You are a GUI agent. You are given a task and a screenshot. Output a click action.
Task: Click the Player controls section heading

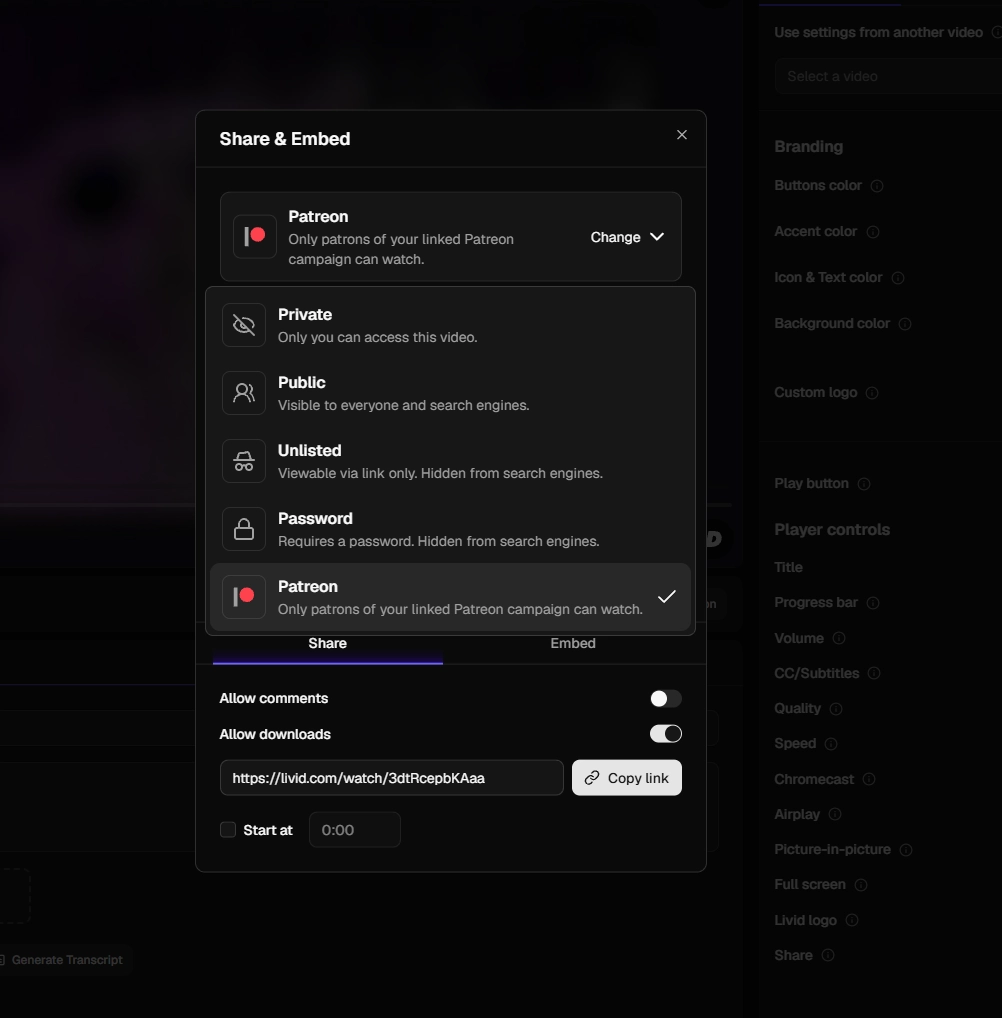pyautogui.click(x=832, y=530)
